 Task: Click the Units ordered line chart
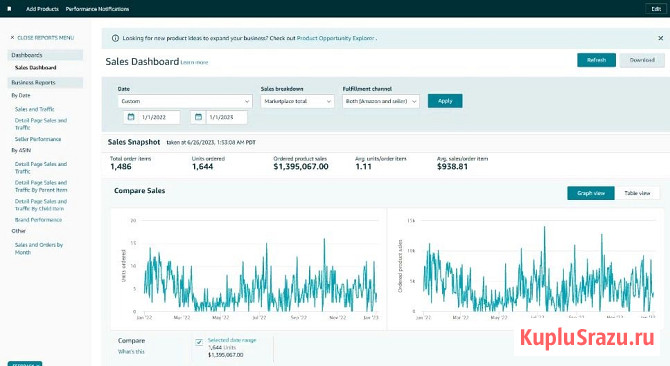click(260, 275)
